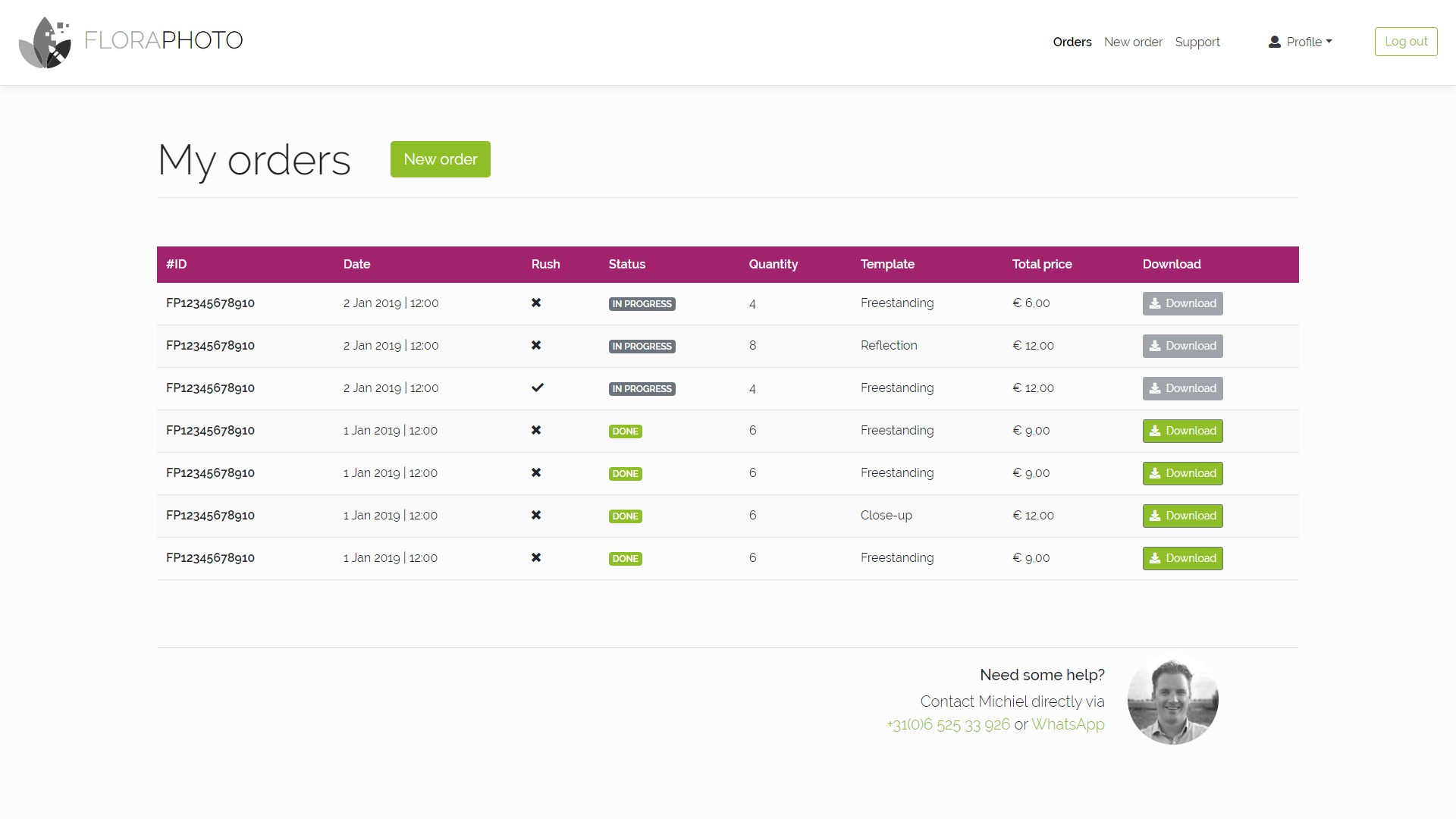The image size is (1456, 819).
Task: Click quantity '8' cell
Action: pos(752,345)
